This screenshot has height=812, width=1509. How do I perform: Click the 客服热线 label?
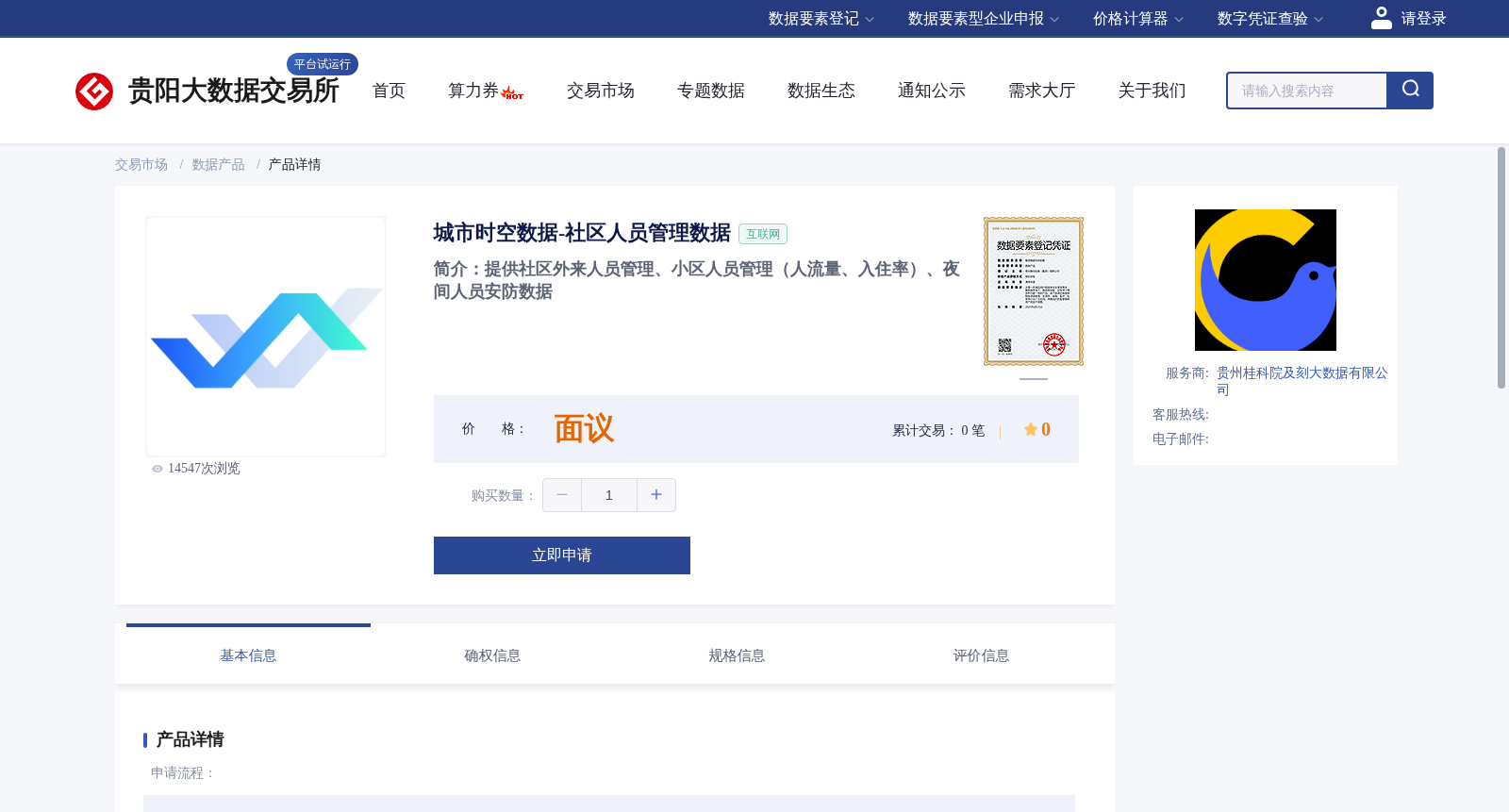(1181, 415)
